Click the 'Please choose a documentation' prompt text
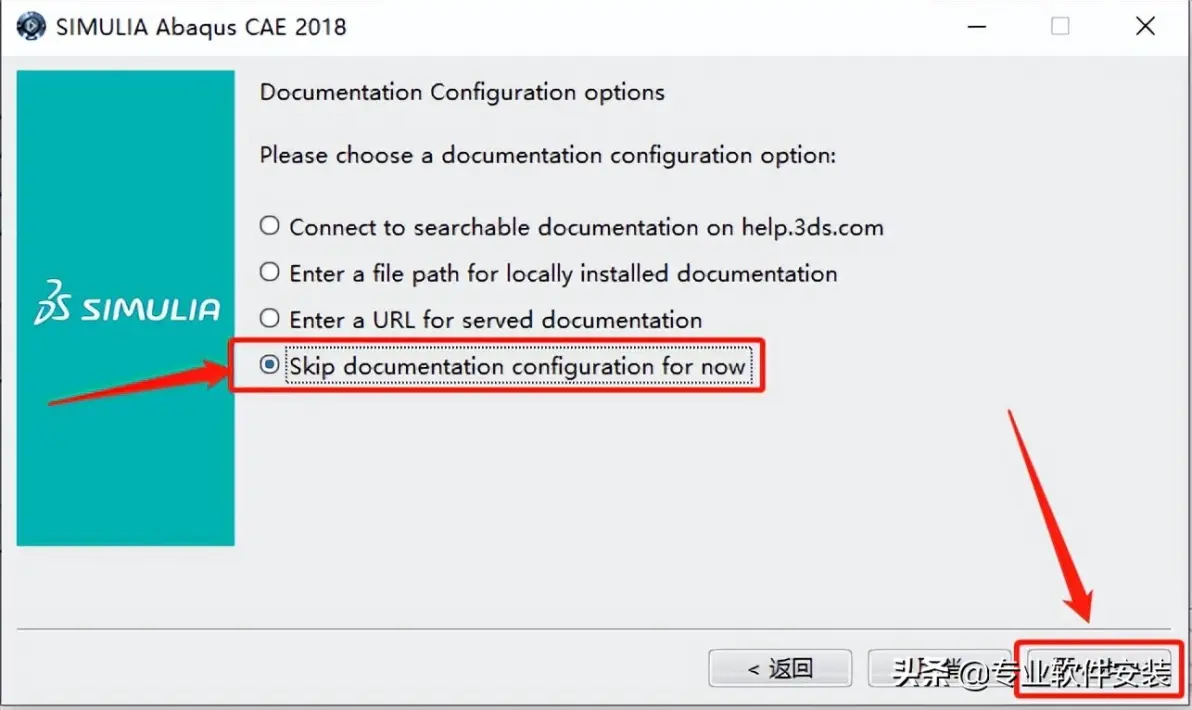Image resolution: width=1192 pixels, height=710 pixels. click(x=547, y=155)
